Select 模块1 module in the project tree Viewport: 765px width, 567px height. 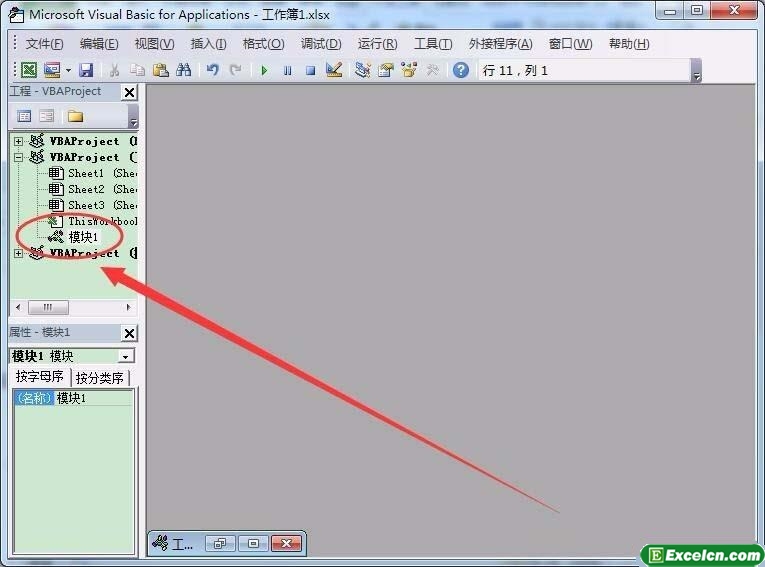point(74,237)
